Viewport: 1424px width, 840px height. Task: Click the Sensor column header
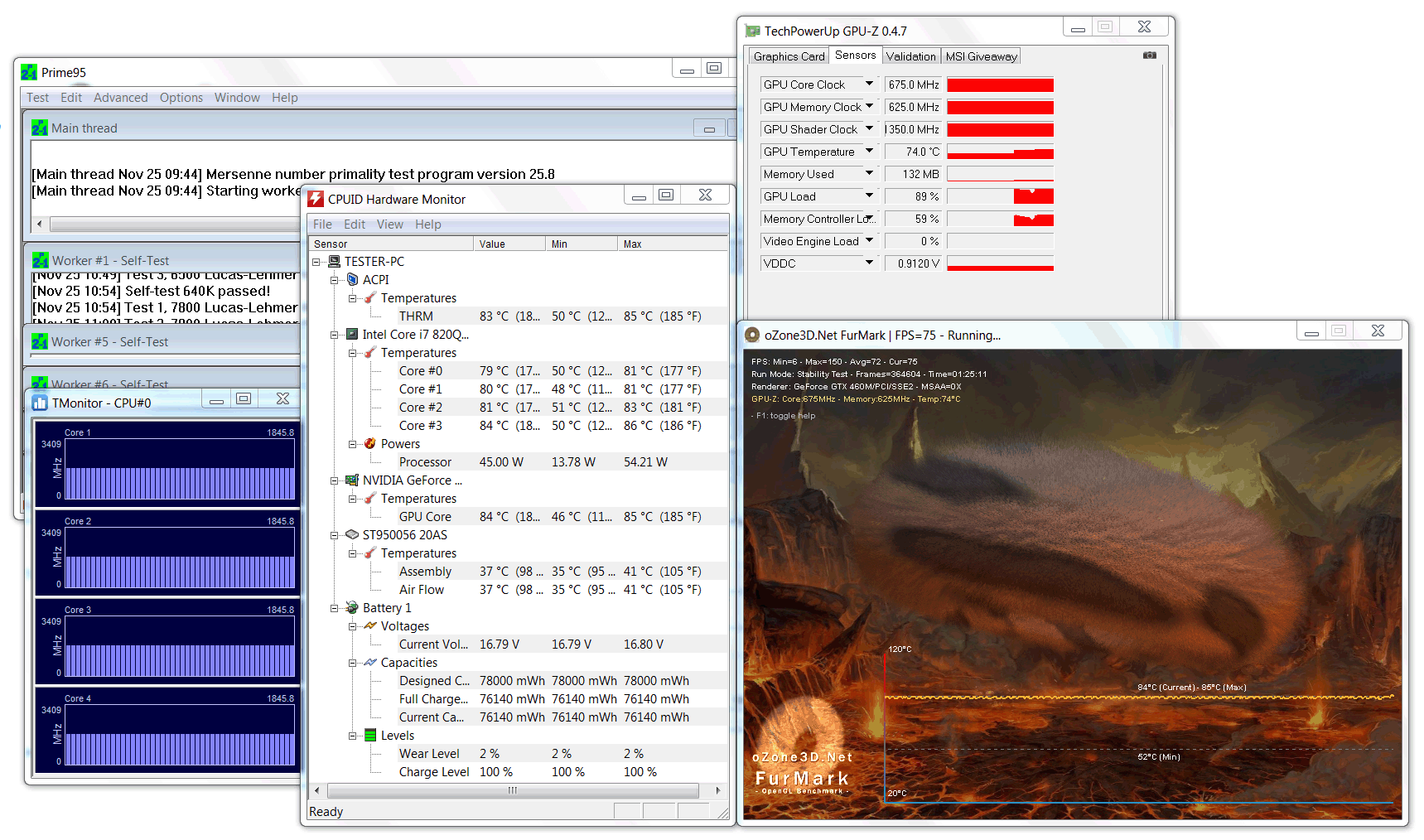pos(391,244)
